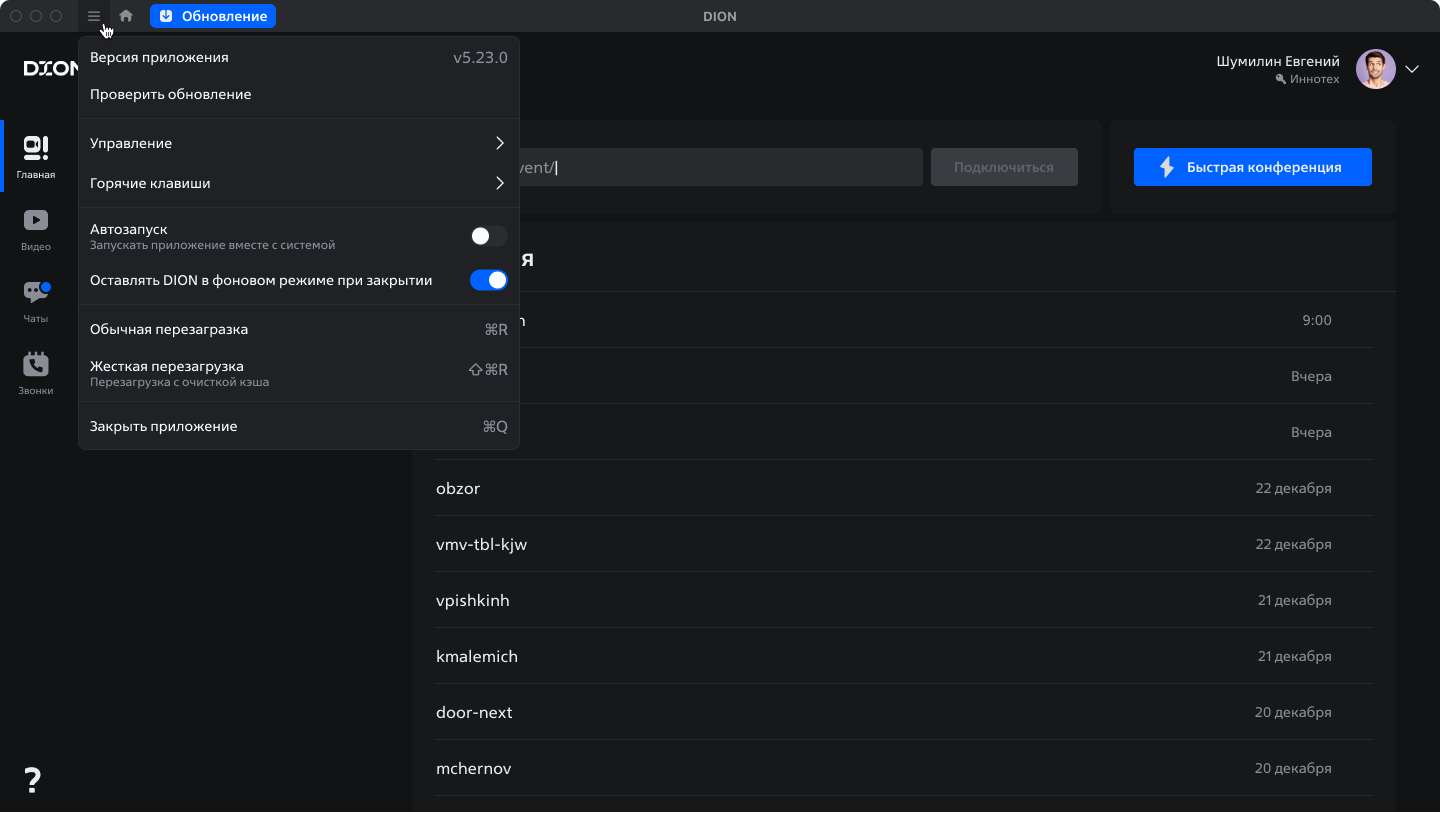
Task: Click the v5.23.0 version number
Action: 480,57
